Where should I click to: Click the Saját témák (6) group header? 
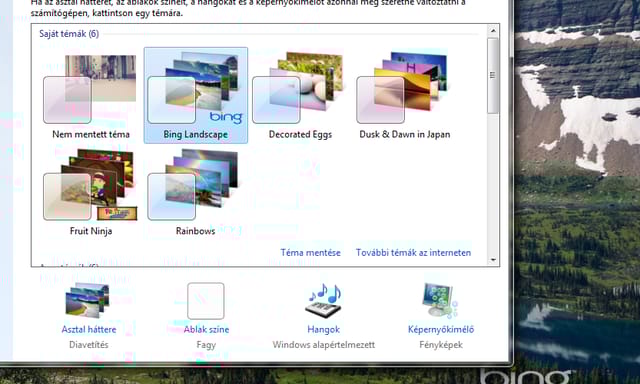coord(69,34)
